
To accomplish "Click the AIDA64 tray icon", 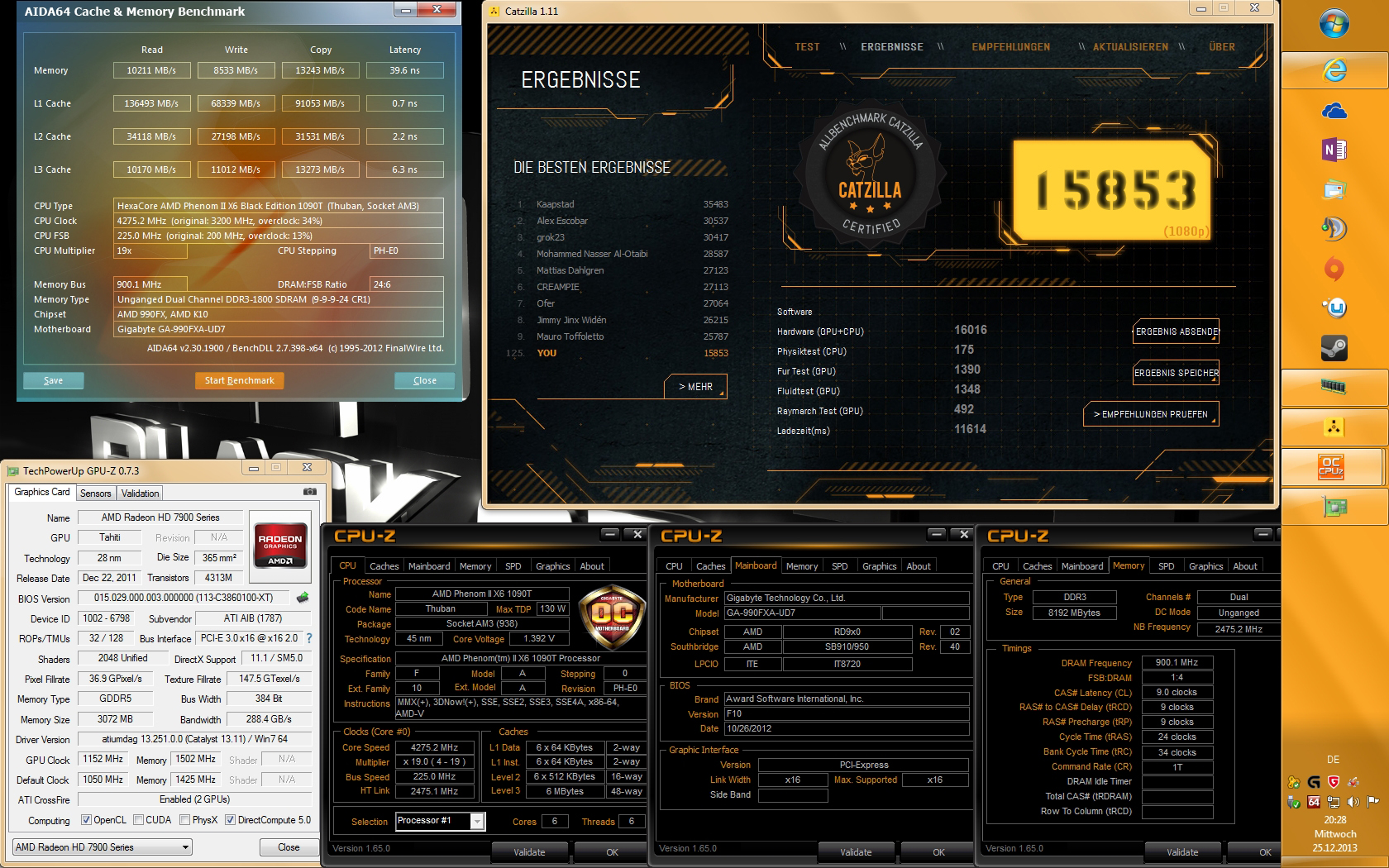I will click(x=1313, y=801).
